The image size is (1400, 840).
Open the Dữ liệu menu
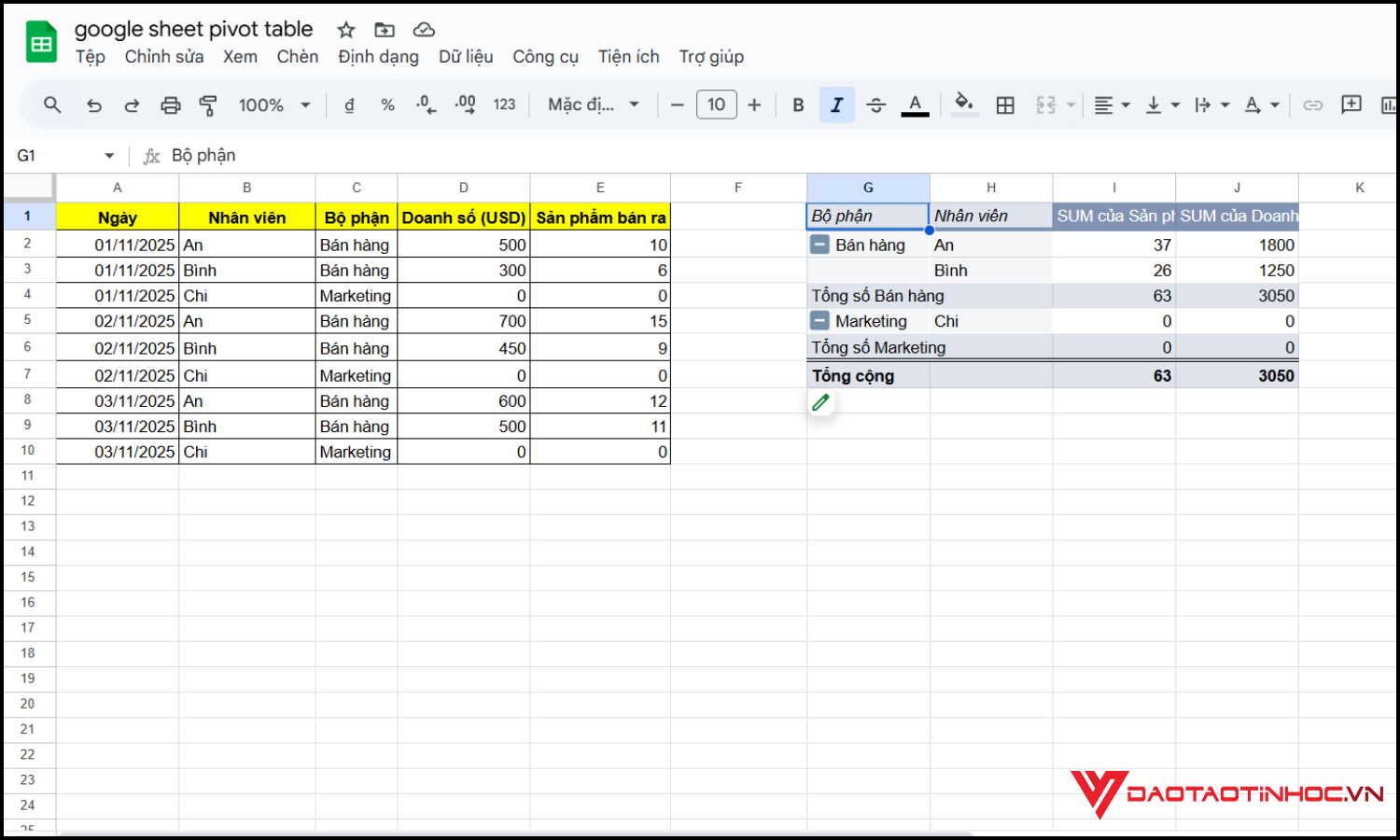click(466, 57)
